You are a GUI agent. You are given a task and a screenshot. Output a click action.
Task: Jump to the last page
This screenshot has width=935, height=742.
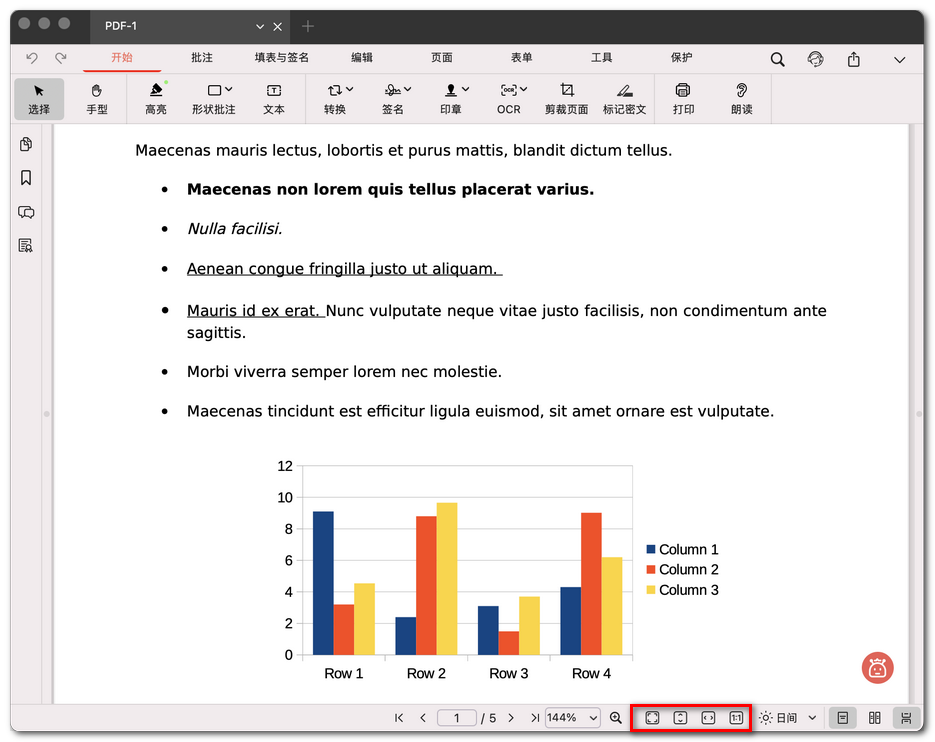[x=535, y=718]
